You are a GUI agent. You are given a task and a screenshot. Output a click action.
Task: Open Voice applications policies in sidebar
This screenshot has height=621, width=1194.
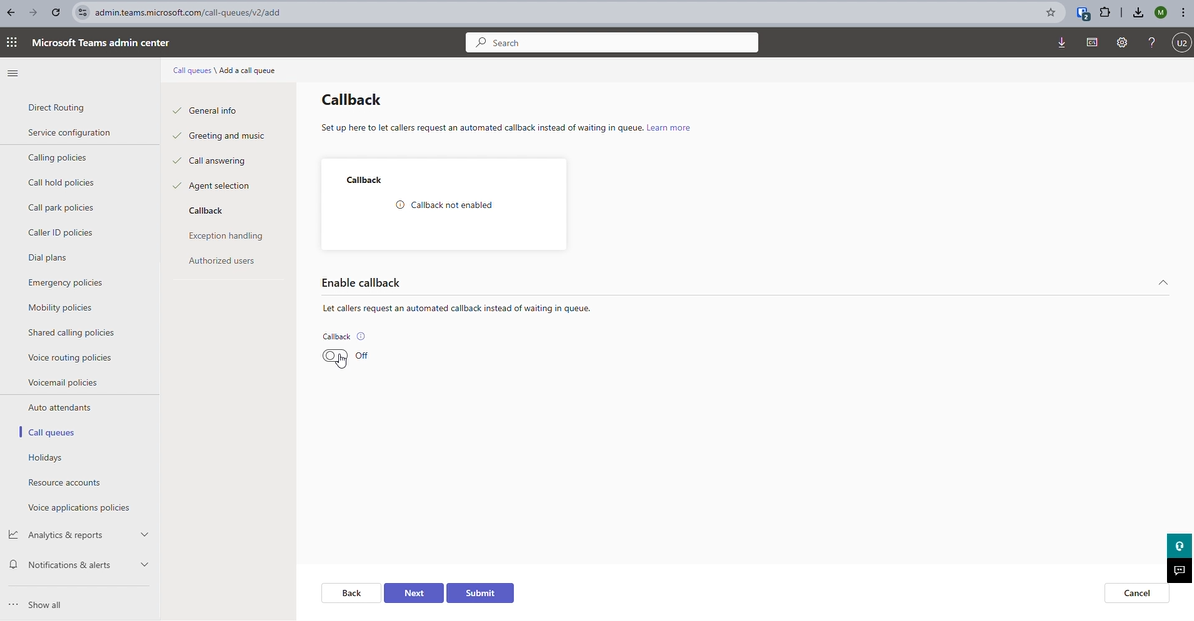tap(78, 508)
